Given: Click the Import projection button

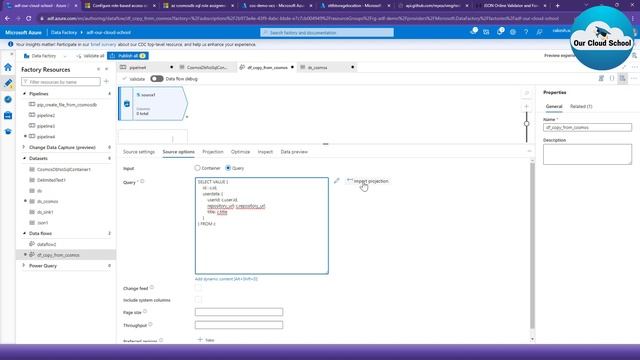Looking at the screenshot, I should point(368,181).
